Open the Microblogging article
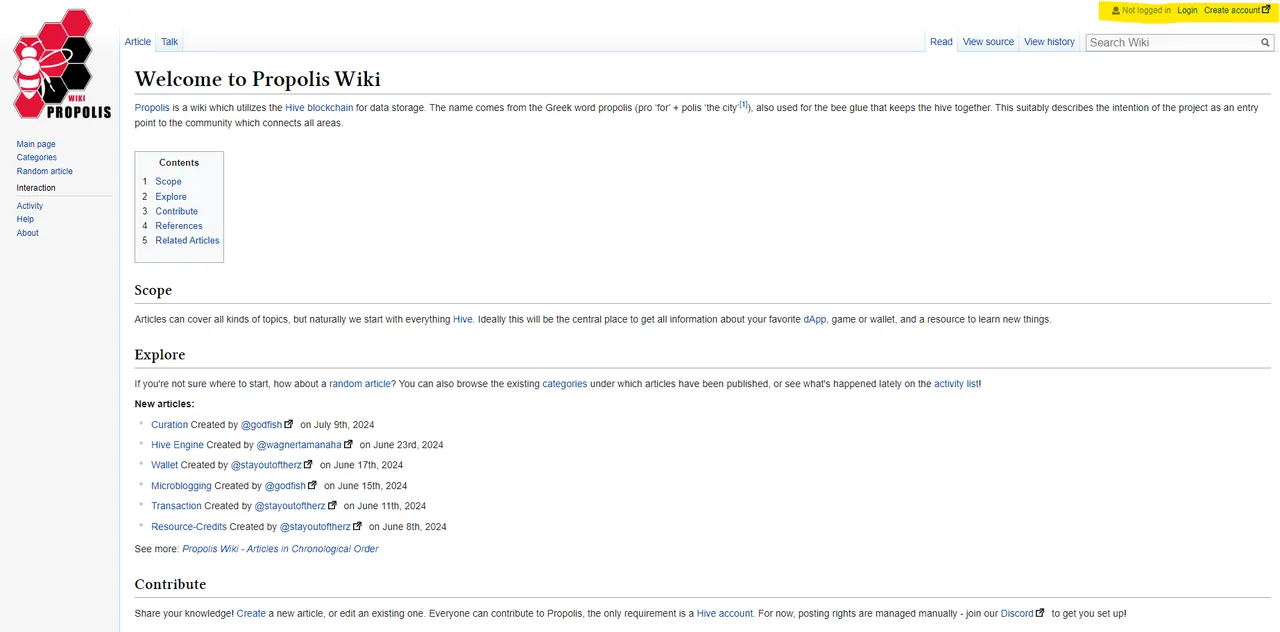Screen dimensions: 1280x632 (x=181, y=486)
